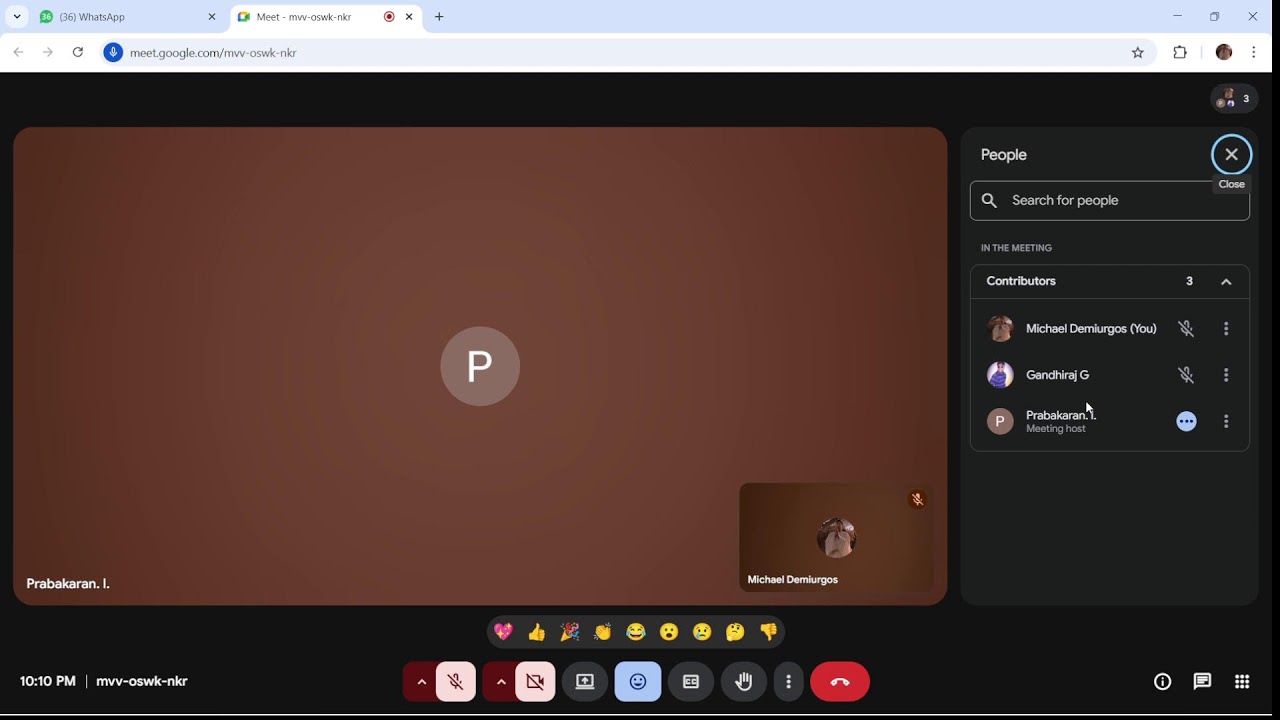The height and width of the screenshot is (720, 1280).
Task: Click speaking indicator for Prabakaran. I.
Action: pos(1186,422)
